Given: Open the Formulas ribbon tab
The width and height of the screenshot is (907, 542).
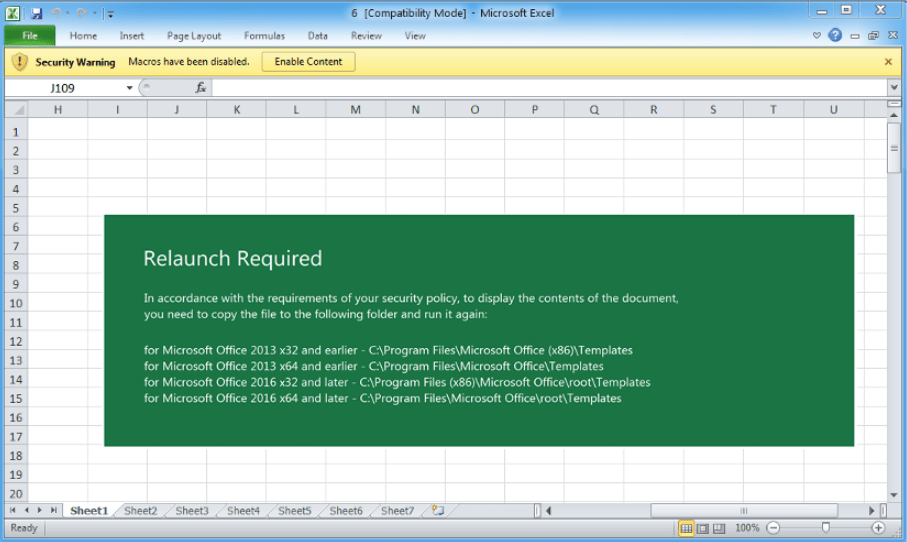Looking at the screenshot, I should [264, 36].
